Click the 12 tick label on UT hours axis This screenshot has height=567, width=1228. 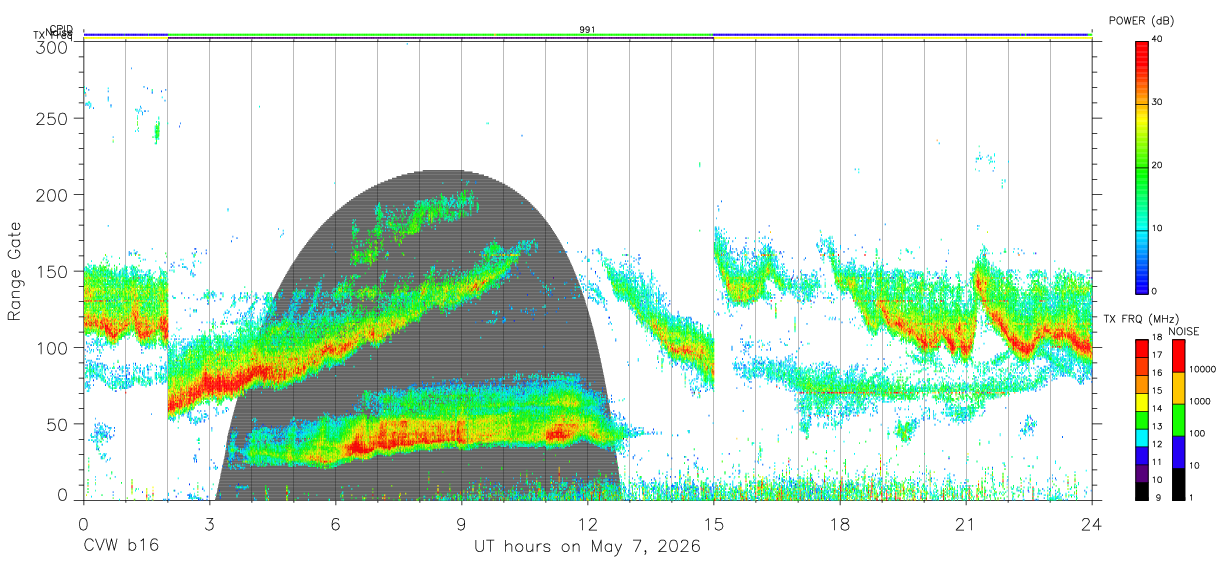tap(588, 523)
